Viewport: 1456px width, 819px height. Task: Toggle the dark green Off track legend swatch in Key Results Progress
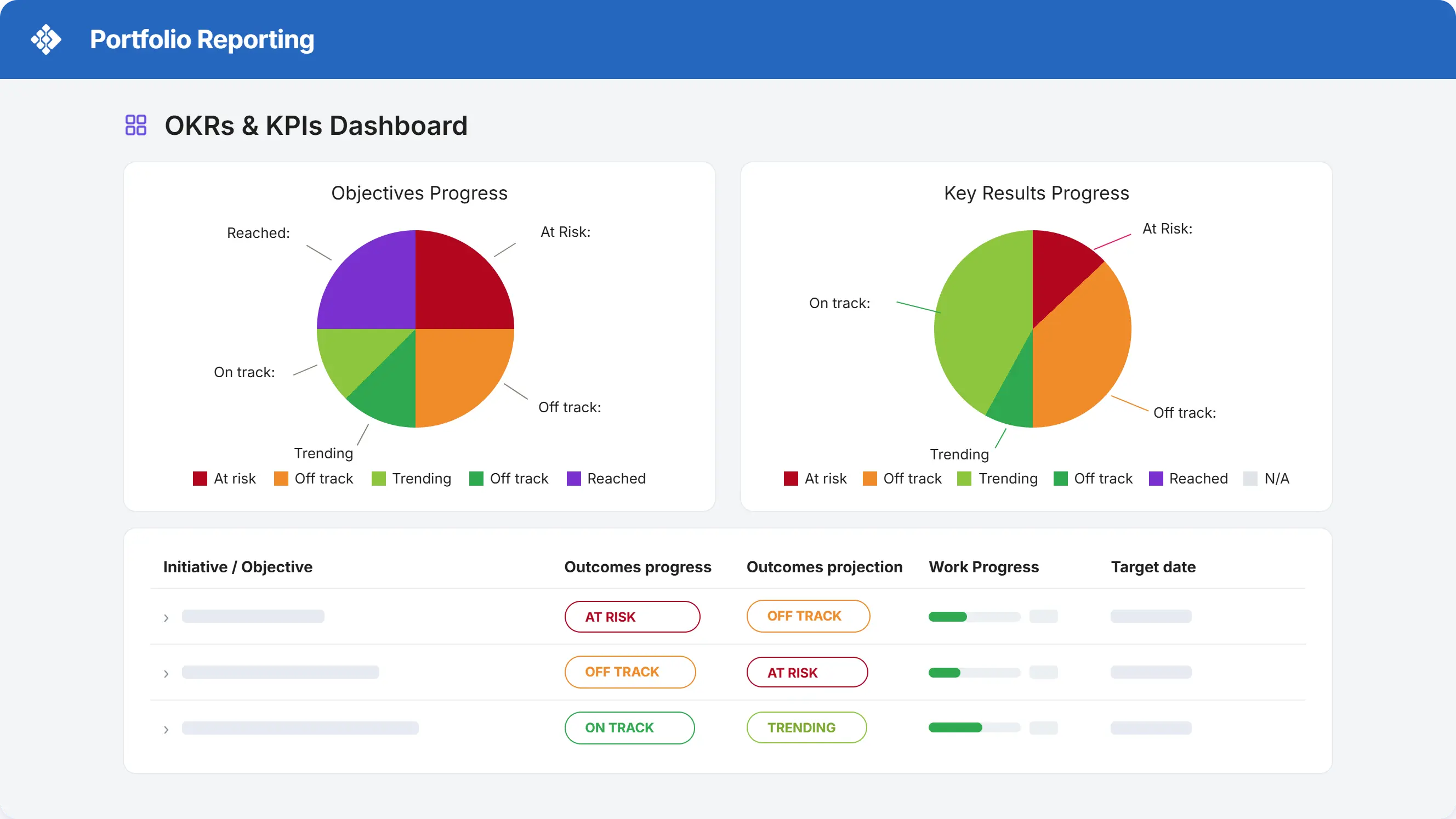[x=1061, y=479]
